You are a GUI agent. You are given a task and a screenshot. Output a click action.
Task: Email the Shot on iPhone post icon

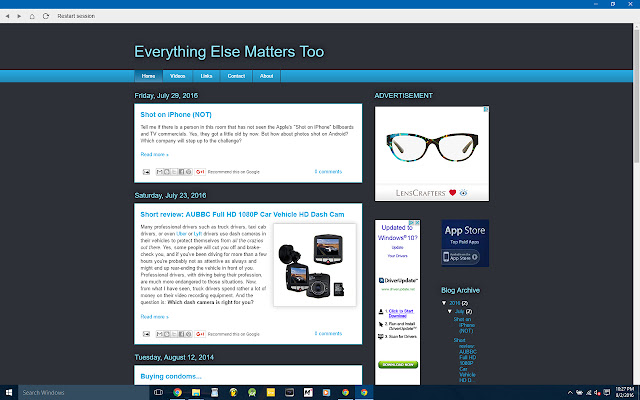[160, 172]
